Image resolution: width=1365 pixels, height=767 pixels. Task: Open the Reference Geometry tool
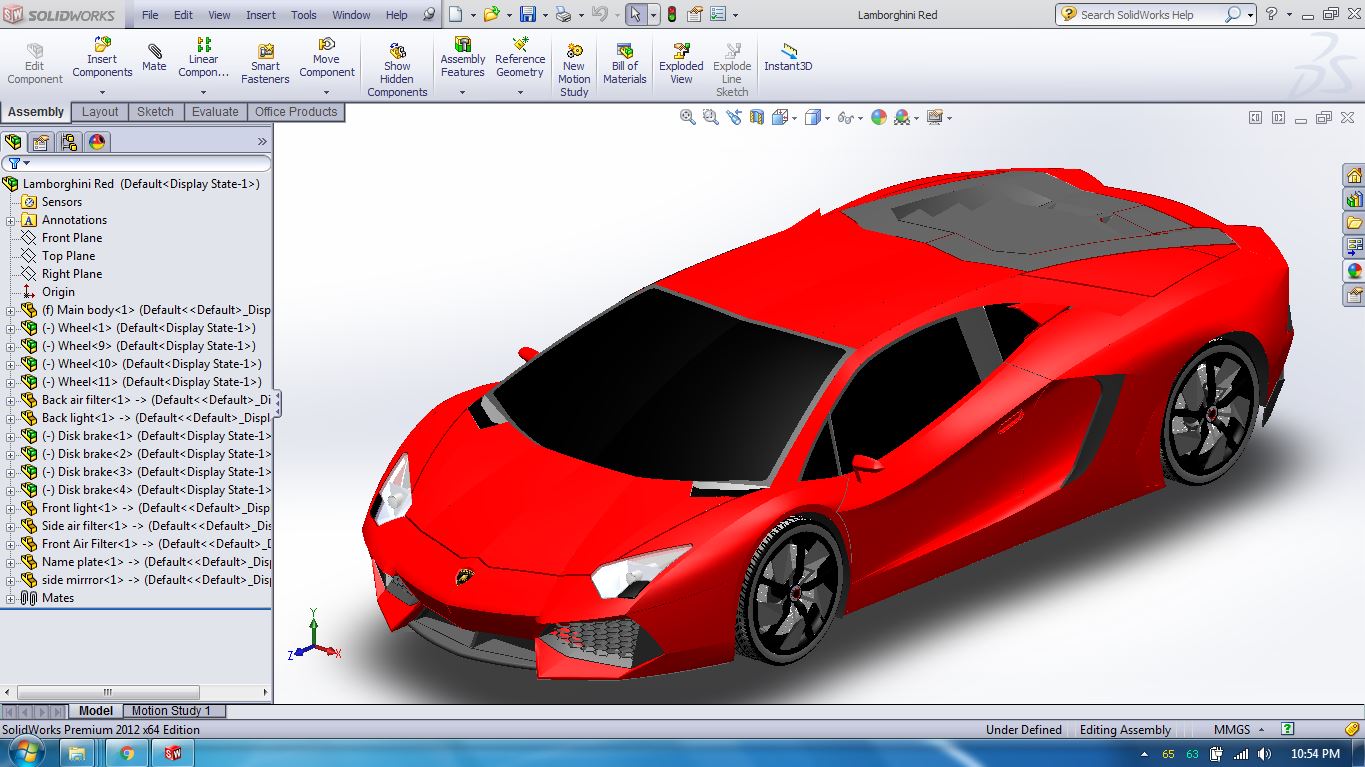[520, 58]
